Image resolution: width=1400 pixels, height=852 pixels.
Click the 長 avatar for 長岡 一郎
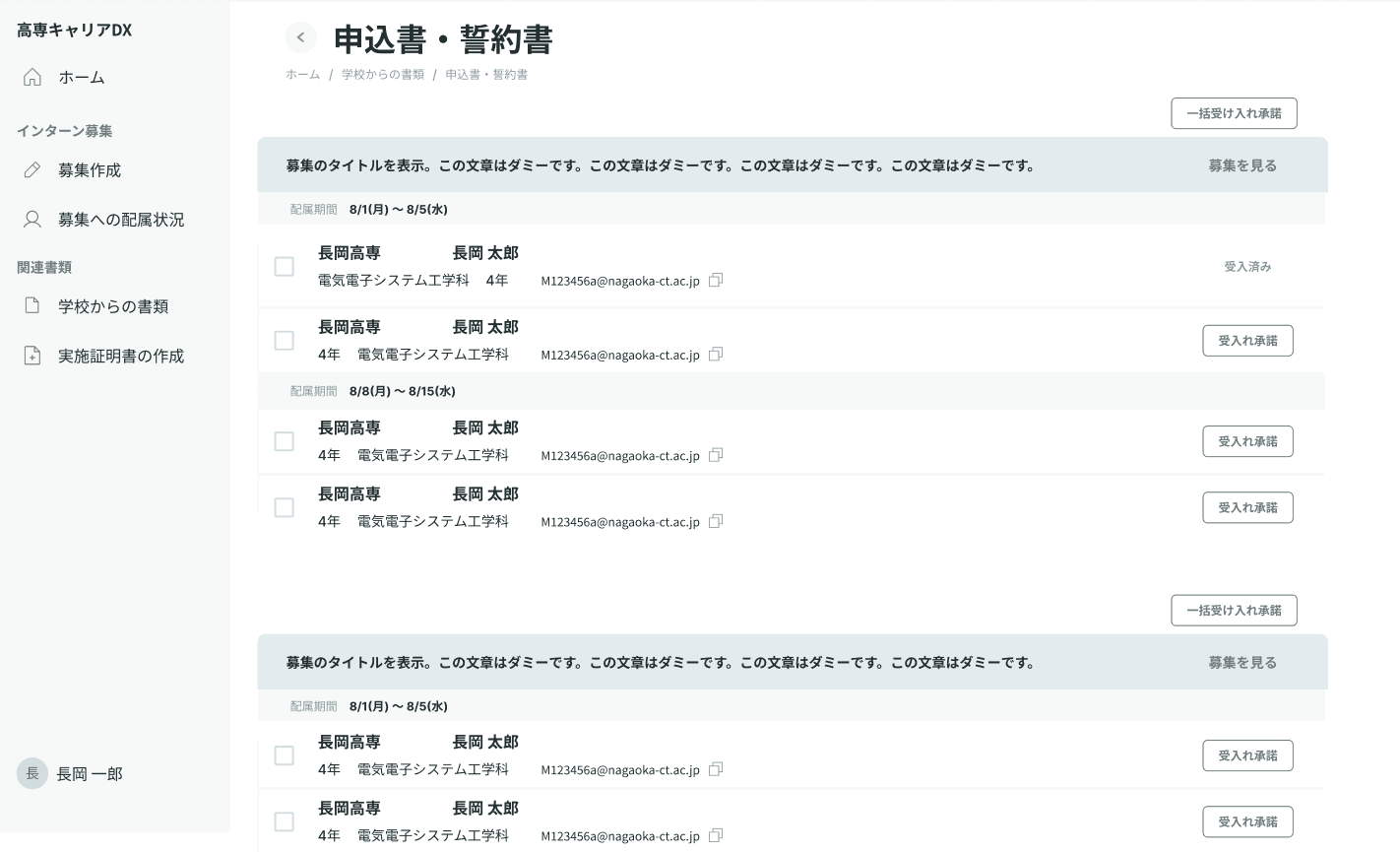(32, 773)
